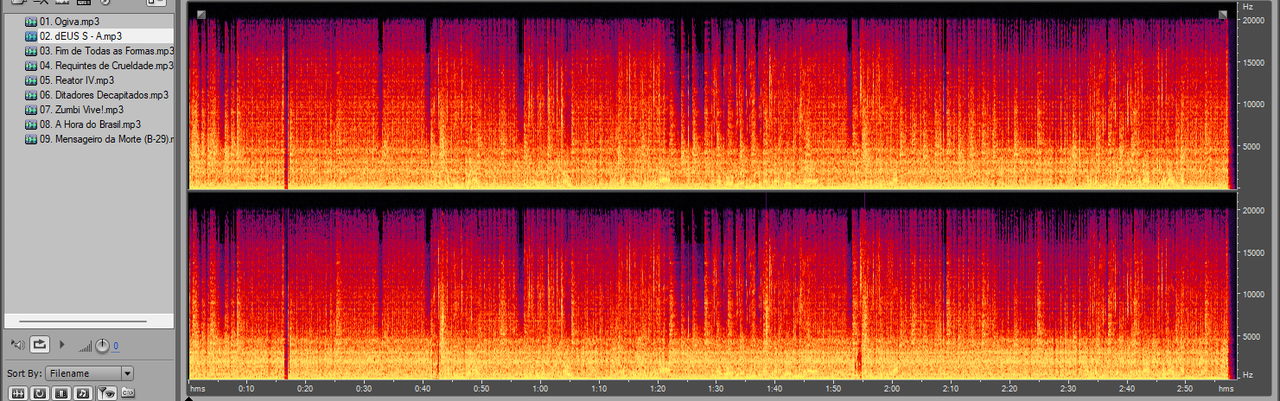Click the file list horizontal scrollbar
Screen dimensions: 1280x401
[83, 321]
